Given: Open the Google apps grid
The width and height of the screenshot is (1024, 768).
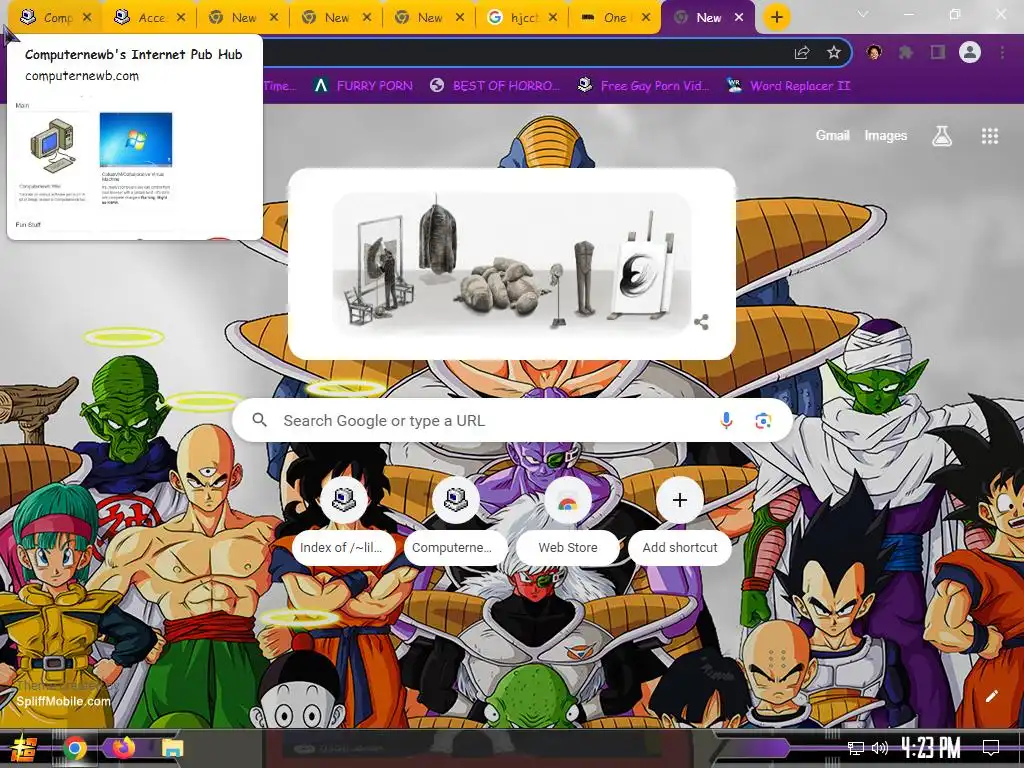Looking at the screenshot, I should tap(989, 136).
